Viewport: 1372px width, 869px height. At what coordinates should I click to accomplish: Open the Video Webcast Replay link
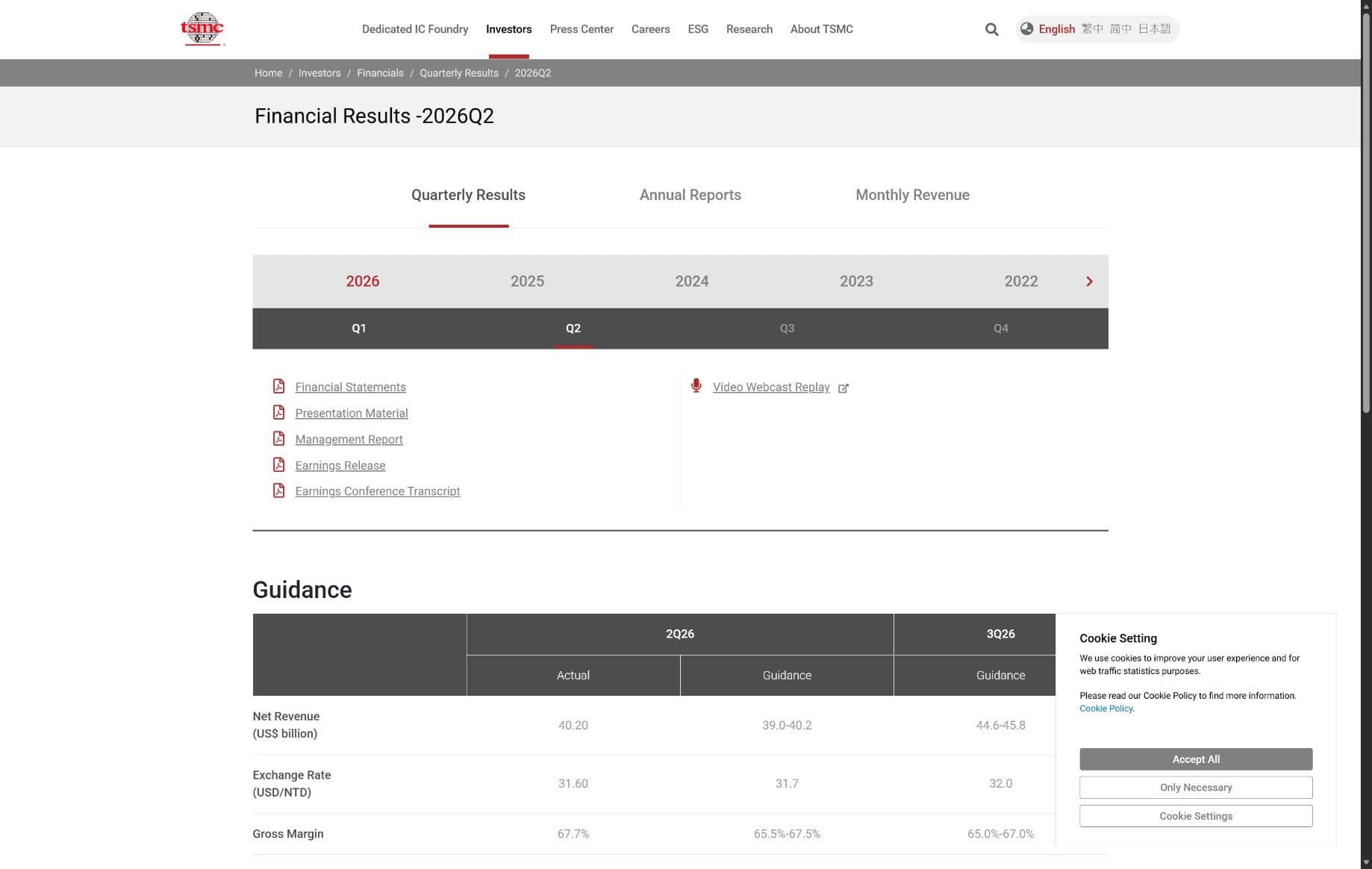[x=771, y=387]
